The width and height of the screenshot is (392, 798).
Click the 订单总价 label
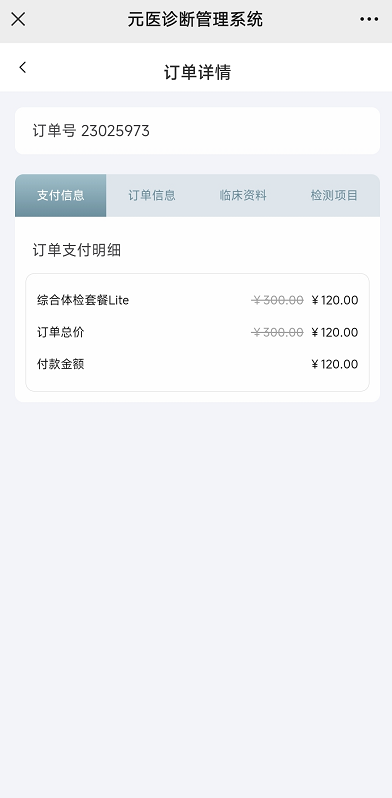click(x=61, y=332)
